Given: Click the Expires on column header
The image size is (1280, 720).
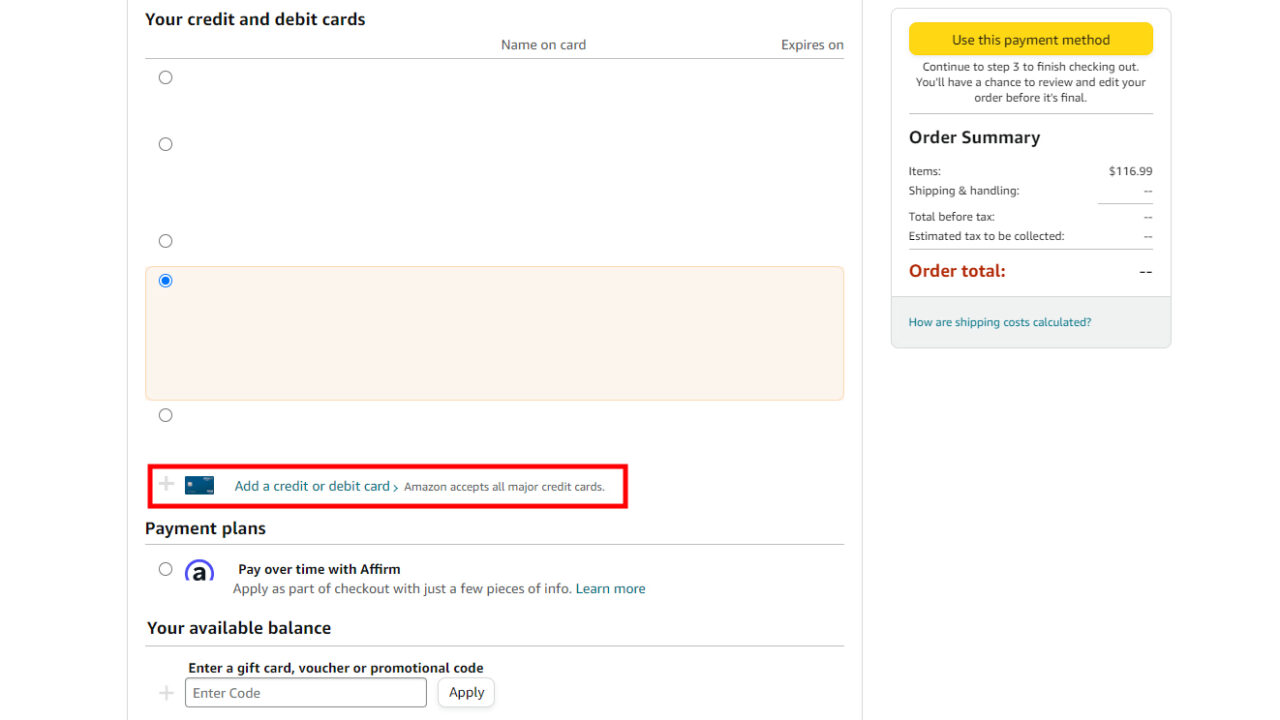Looking at the screenshot, I should point(812,44).
